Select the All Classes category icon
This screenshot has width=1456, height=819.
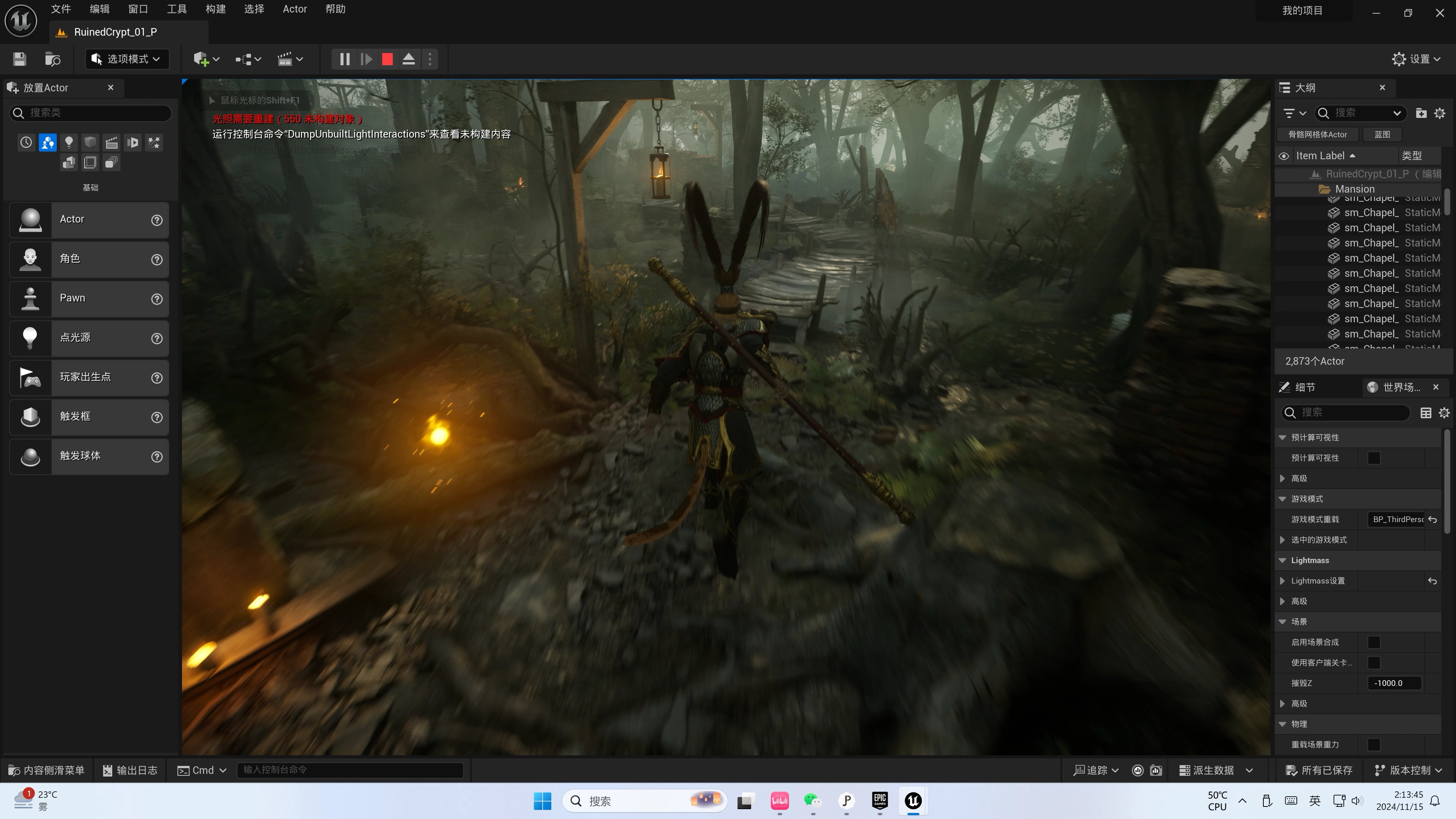click(x=111, y=163)
